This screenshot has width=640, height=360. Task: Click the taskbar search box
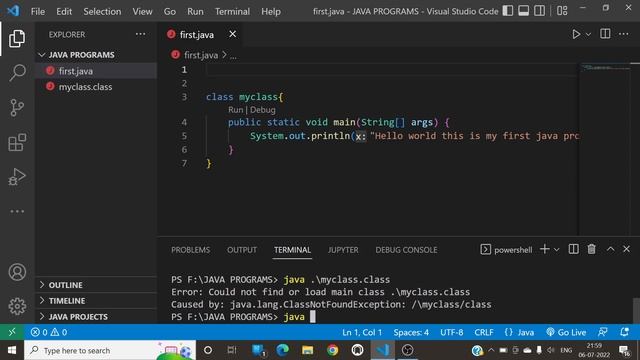(x=110, y=350)
